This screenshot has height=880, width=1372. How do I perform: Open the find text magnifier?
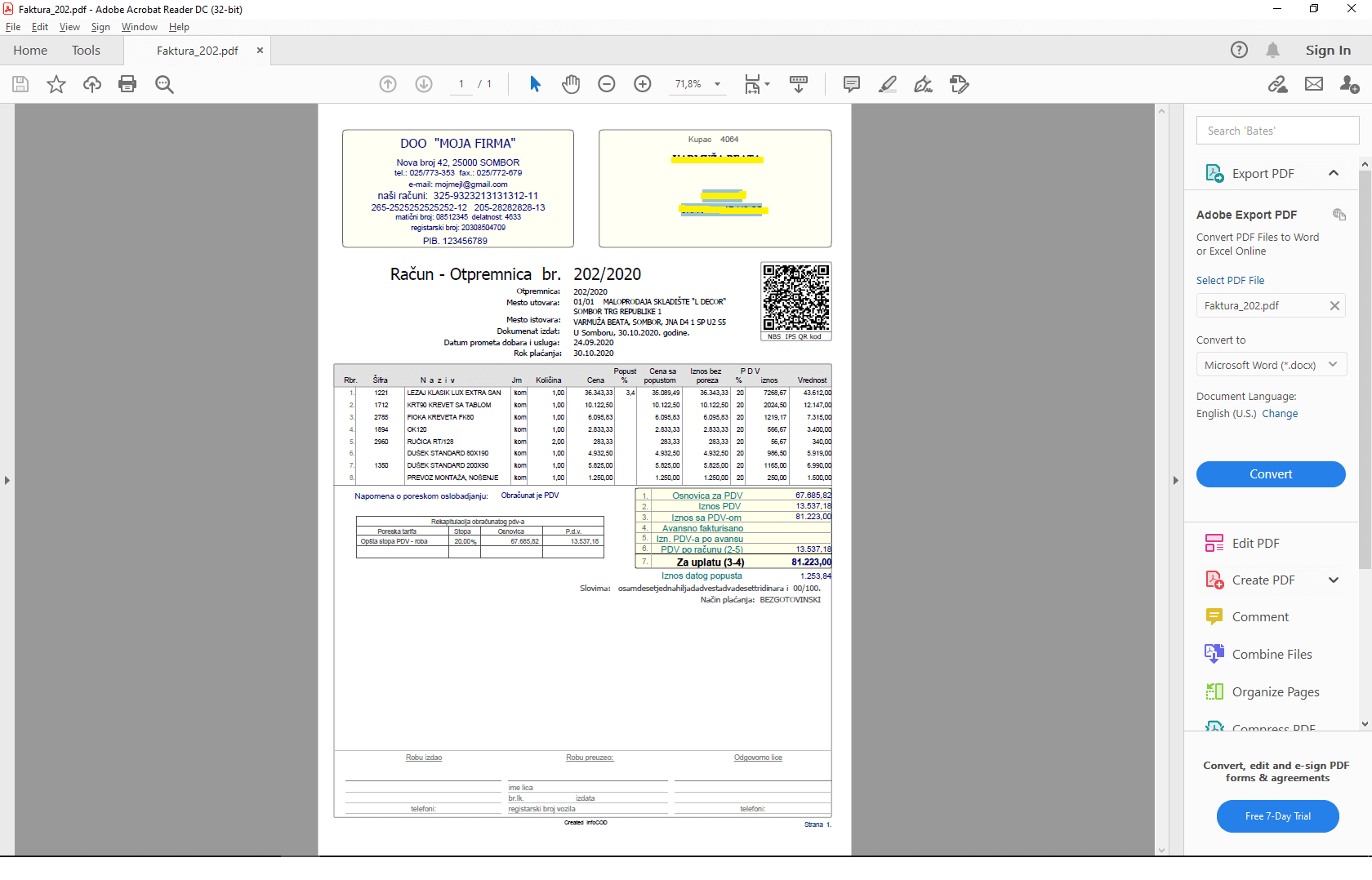tap(164, 84)
